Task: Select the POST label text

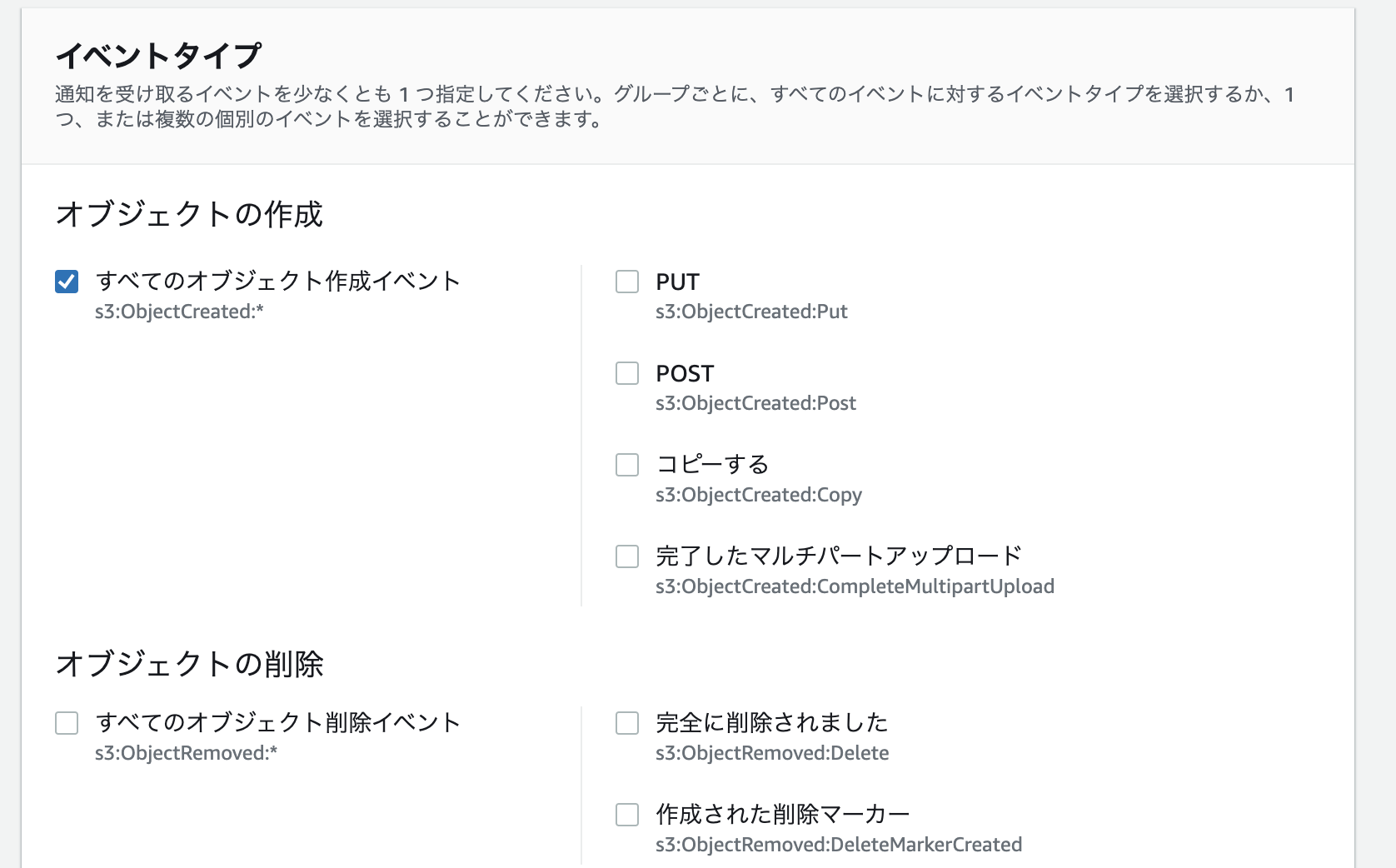Action: [x=683, y=373]
